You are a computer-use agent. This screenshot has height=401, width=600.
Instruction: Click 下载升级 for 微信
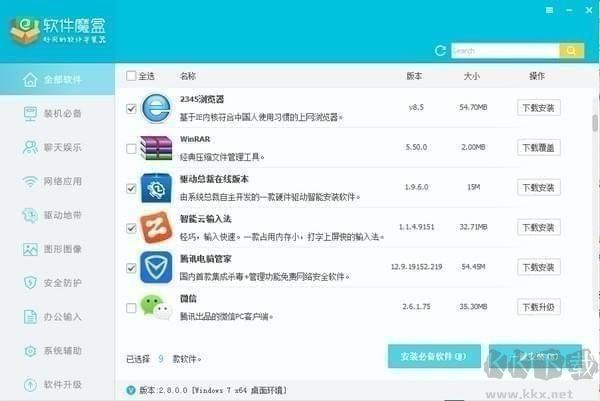pos(539,307)
